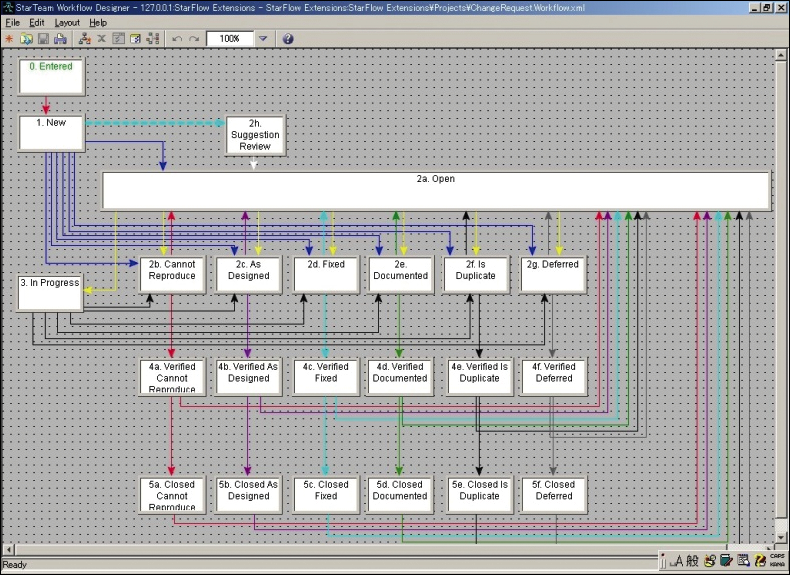Viewport: 790px width, 575px height.
Task: Click the StarTeam app icon in title bar
Action: tap(8, 8)
